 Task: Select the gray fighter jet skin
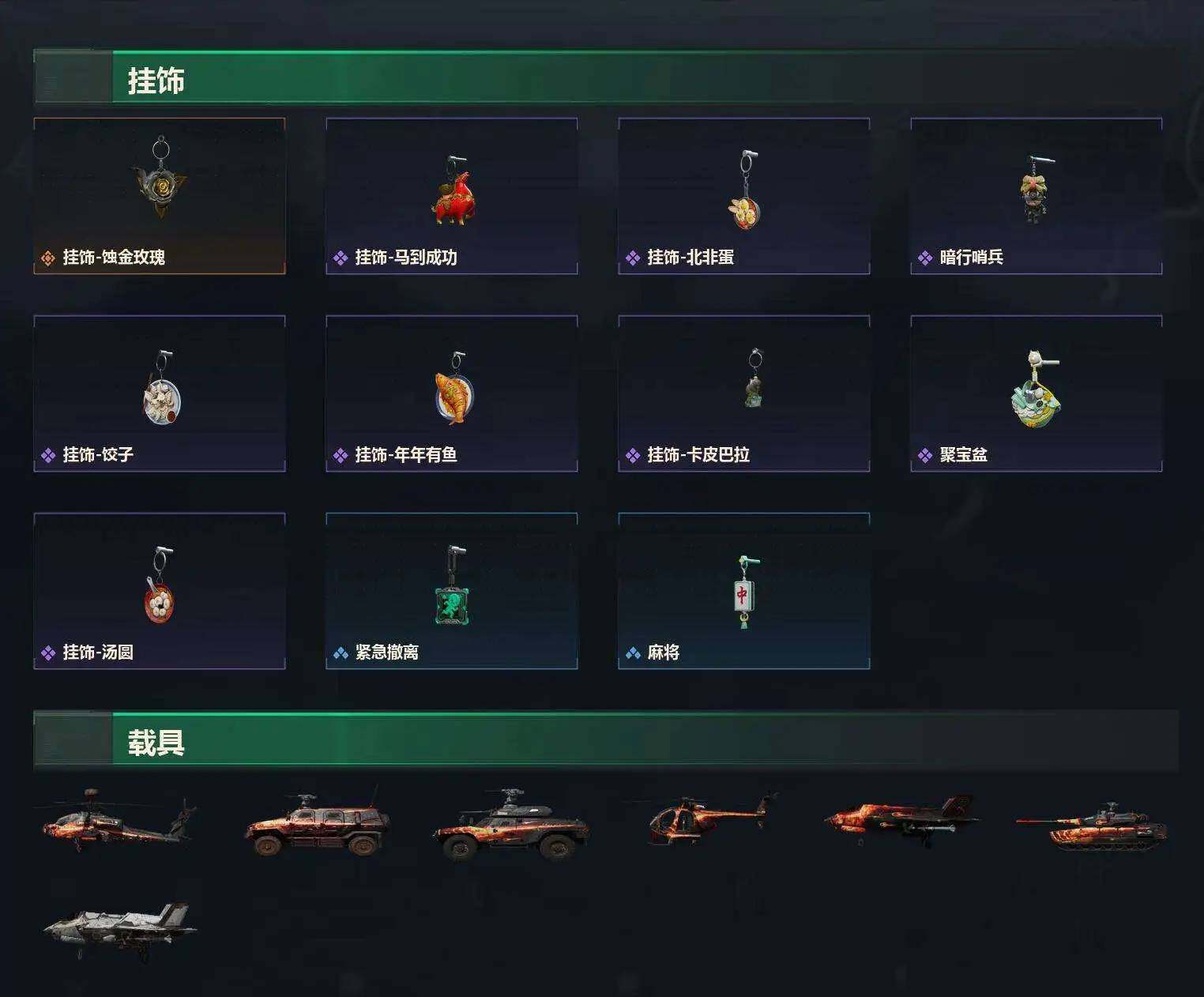coord(120,932)
